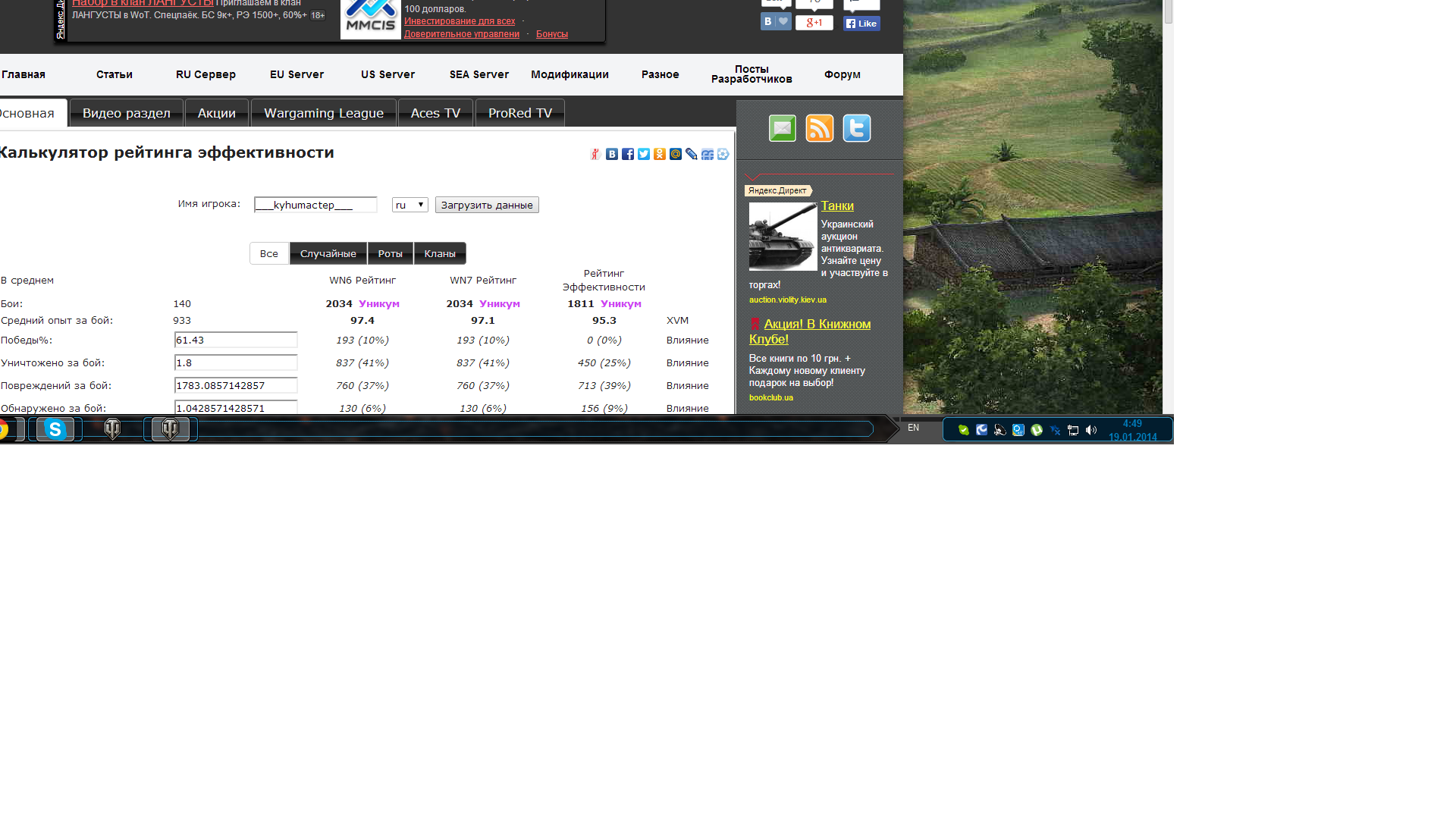Click the large Twitter icon in sidebar
This screenshot has height=819, width=1456.
pyautogui.click(x=856, y=128)
